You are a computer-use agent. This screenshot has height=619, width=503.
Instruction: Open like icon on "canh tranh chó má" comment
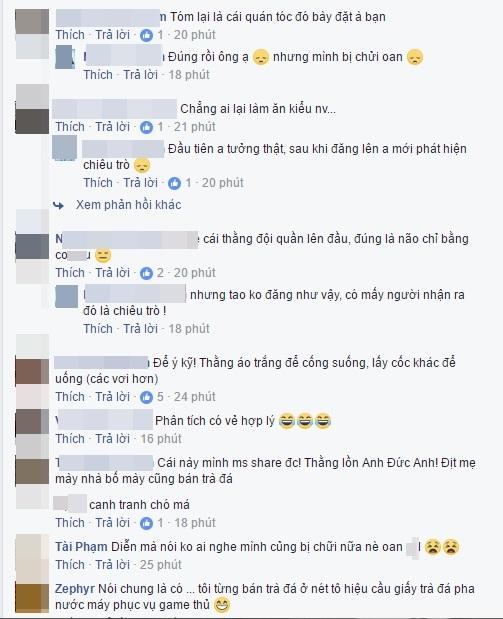(146, 523)
